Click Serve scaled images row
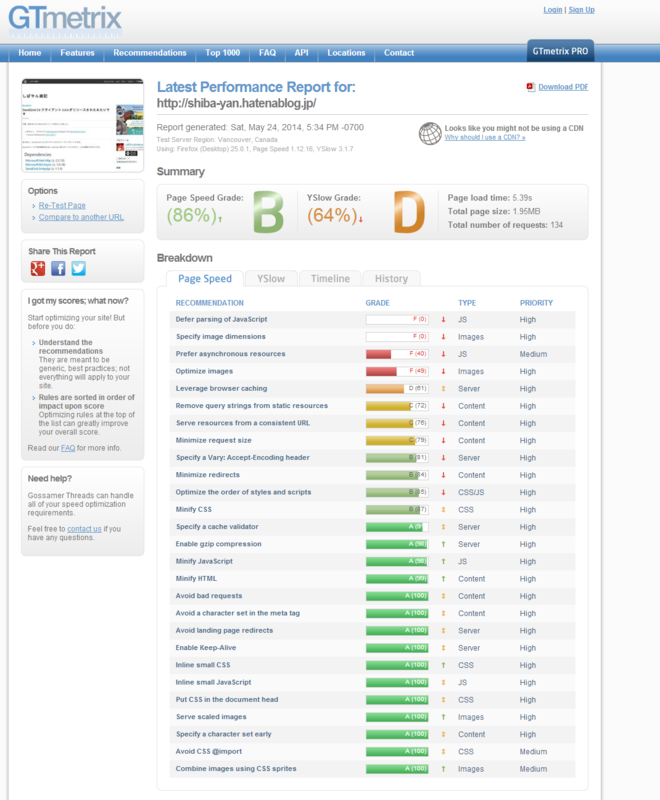660x800 pixels. pos(373,717)
